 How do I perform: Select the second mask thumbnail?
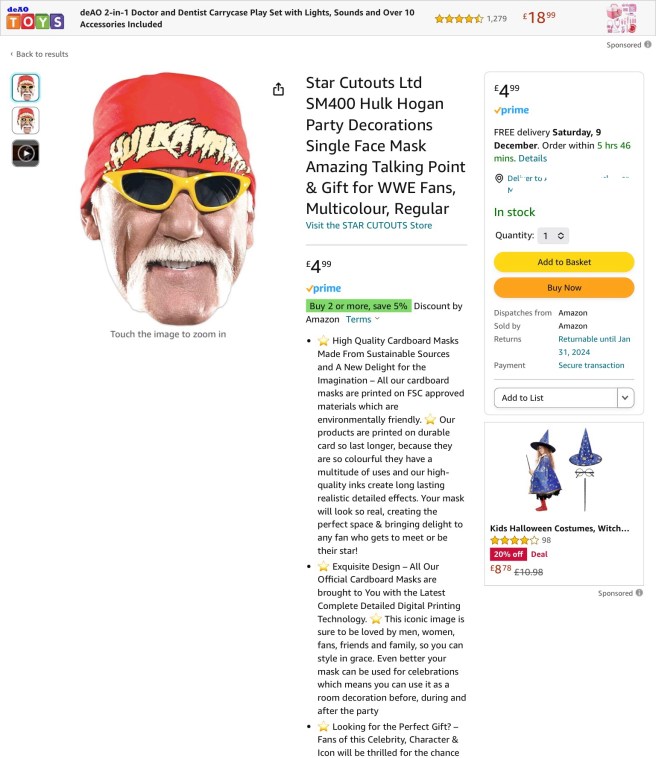click(26, 120)
